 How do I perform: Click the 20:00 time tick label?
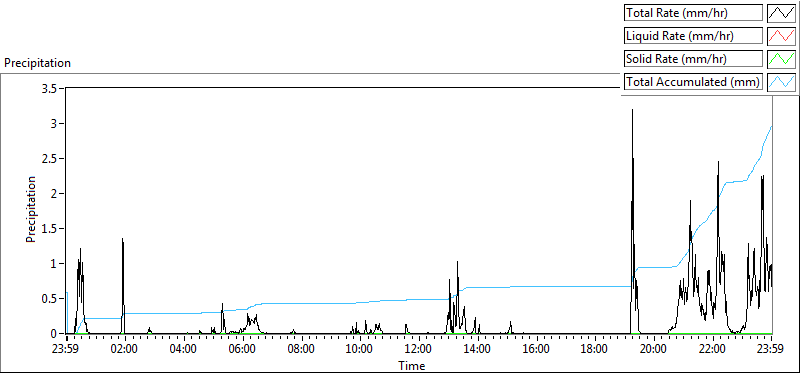[653, 350]
